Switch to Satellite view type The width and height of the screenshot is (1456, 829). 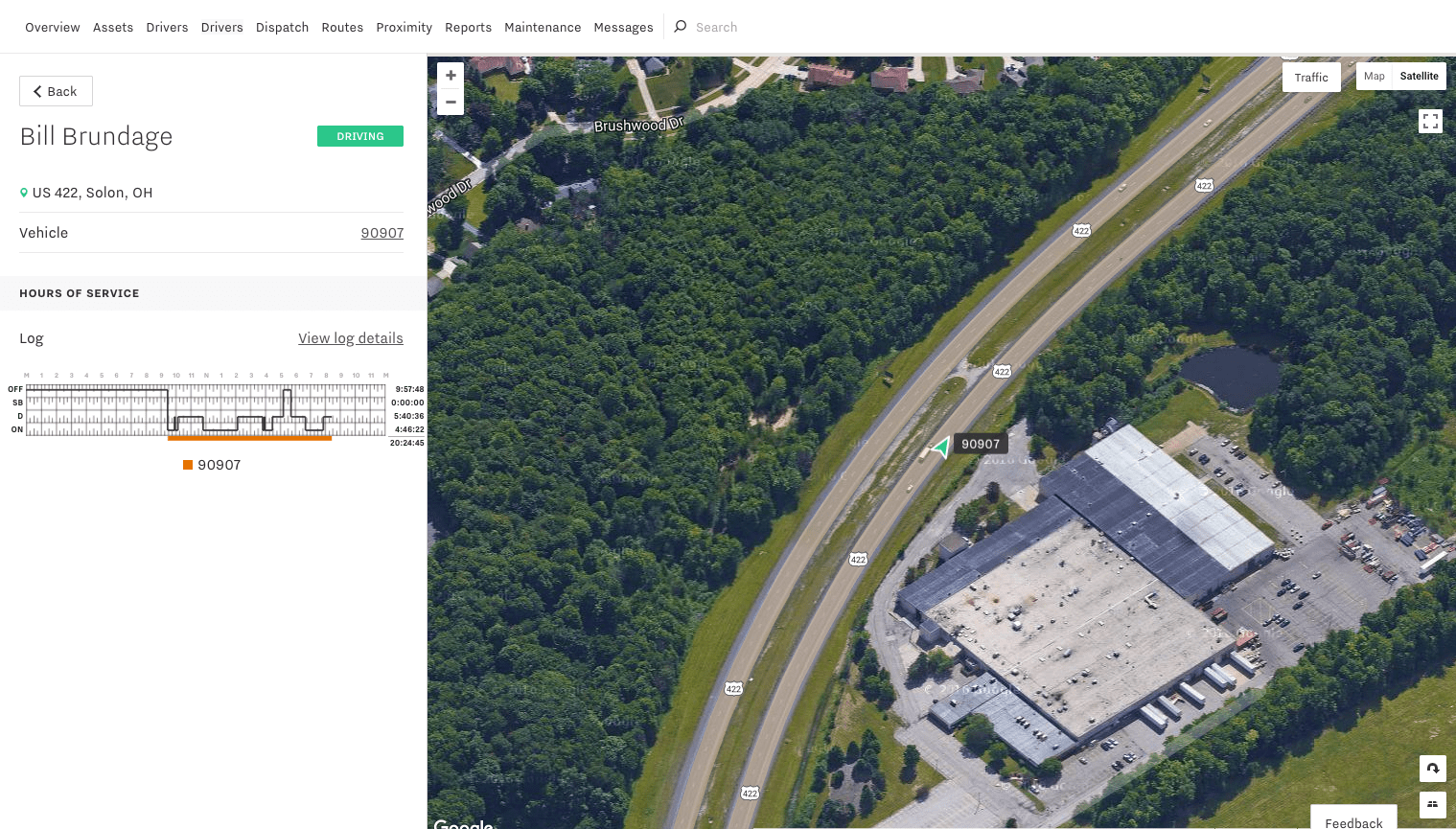(1419, 77)
